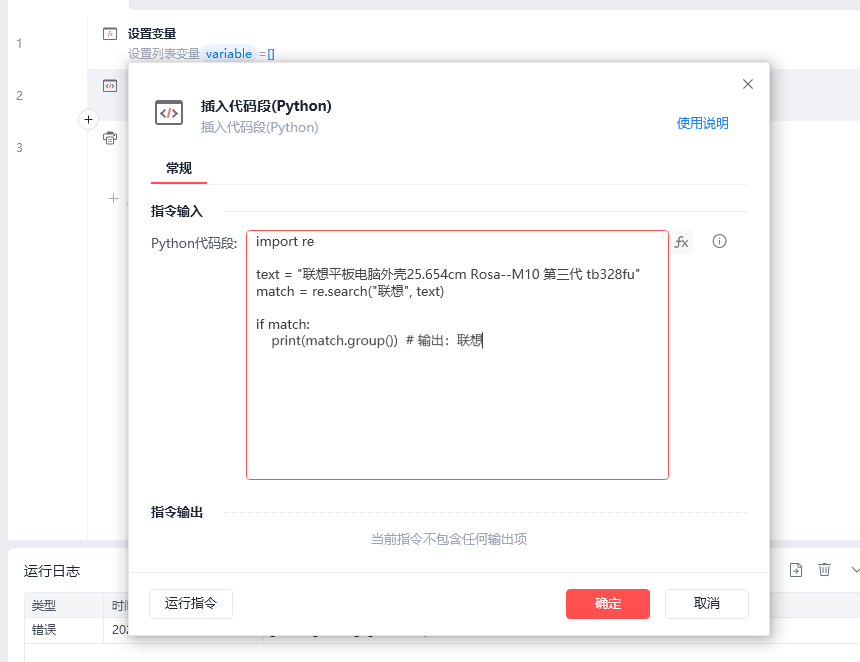Click the 设置变量 step icon
The image size is (860, 662).
110,34
